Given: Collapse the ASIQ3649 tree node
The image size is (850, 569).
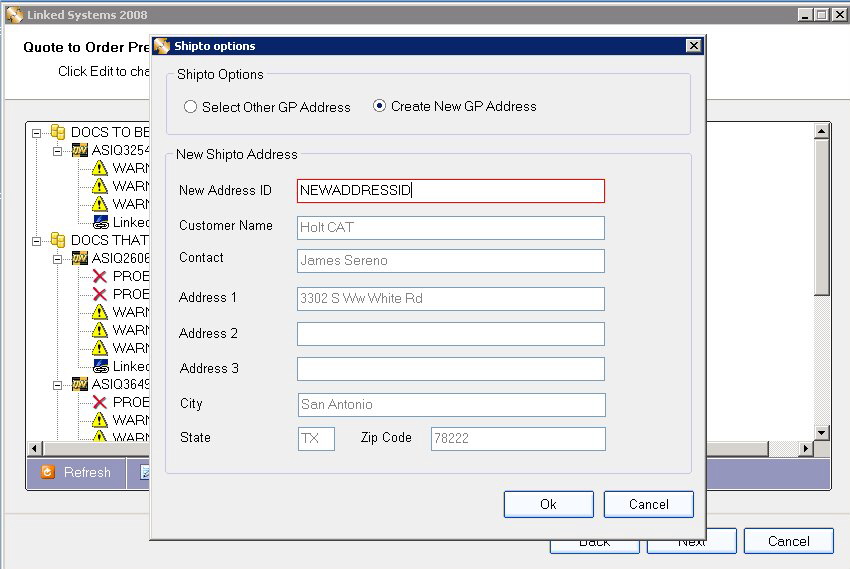Looking at the screenshot, I should [x=57, y=385].
